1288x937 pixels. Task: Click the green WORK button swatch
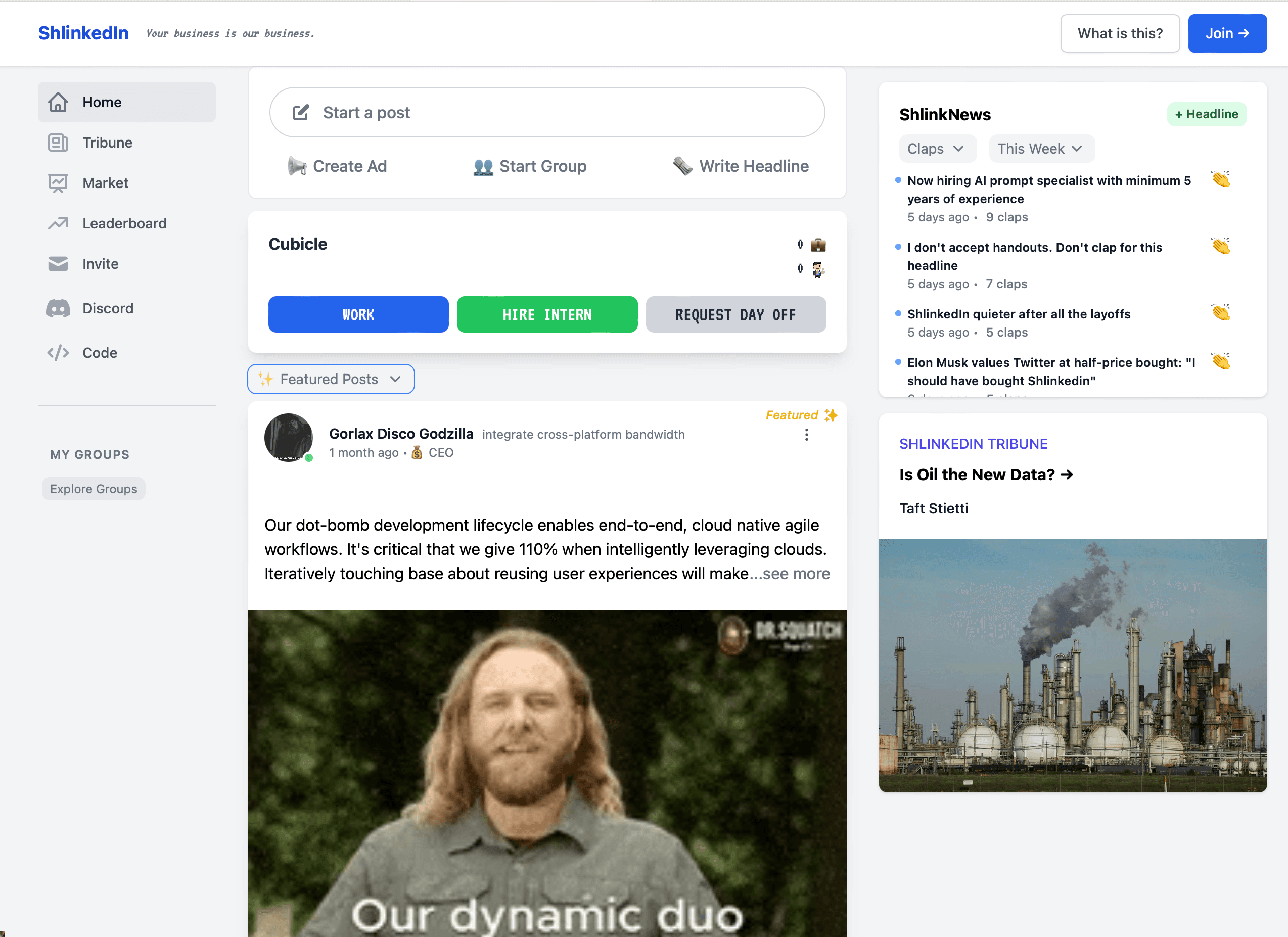358,314
